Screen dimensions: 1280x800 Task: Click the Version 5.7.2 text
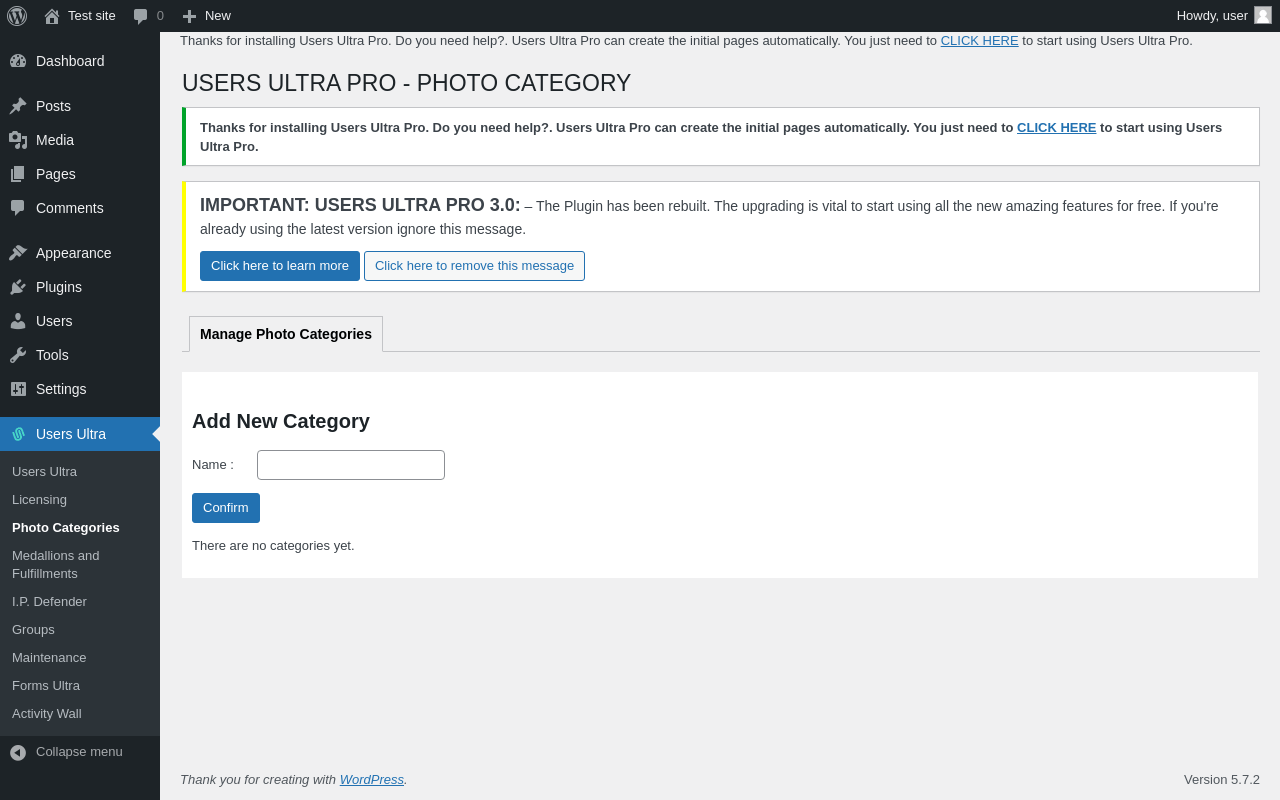[1222, 780]
